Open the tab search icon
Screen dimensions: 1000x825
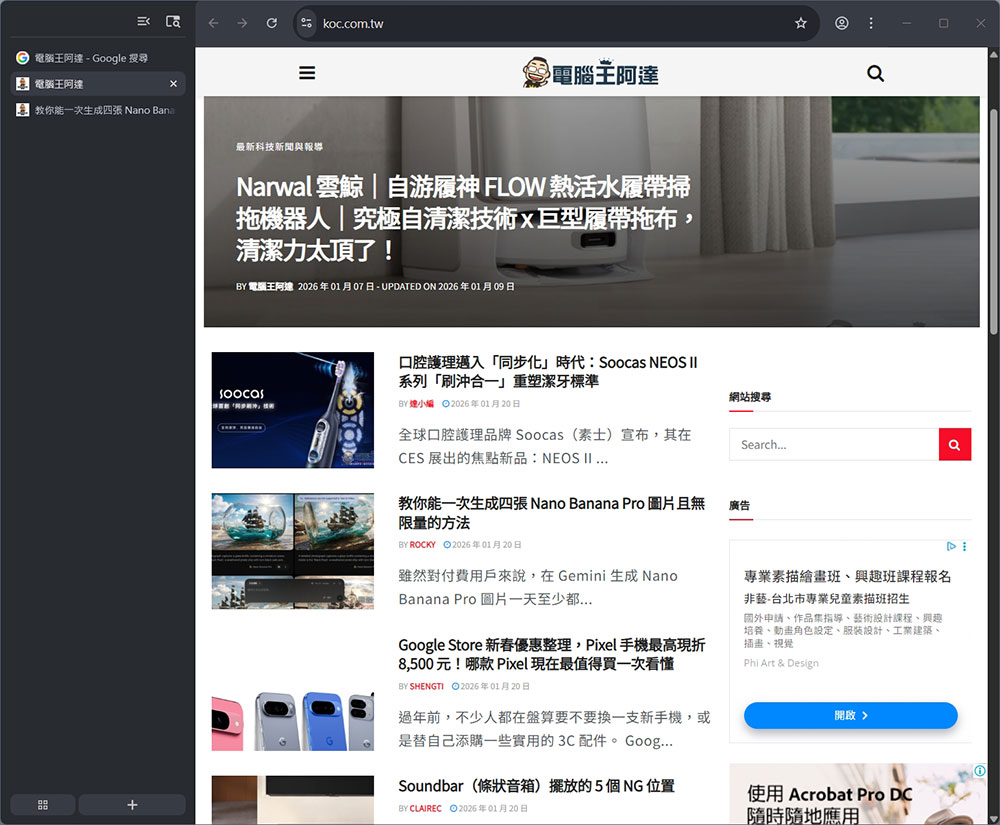tap(173, 22)
